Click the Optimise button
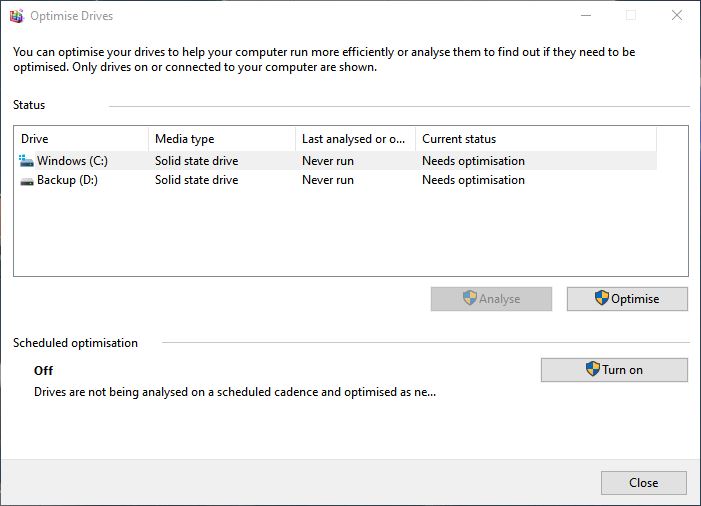The image size is (701, 506). click(627, 299)
